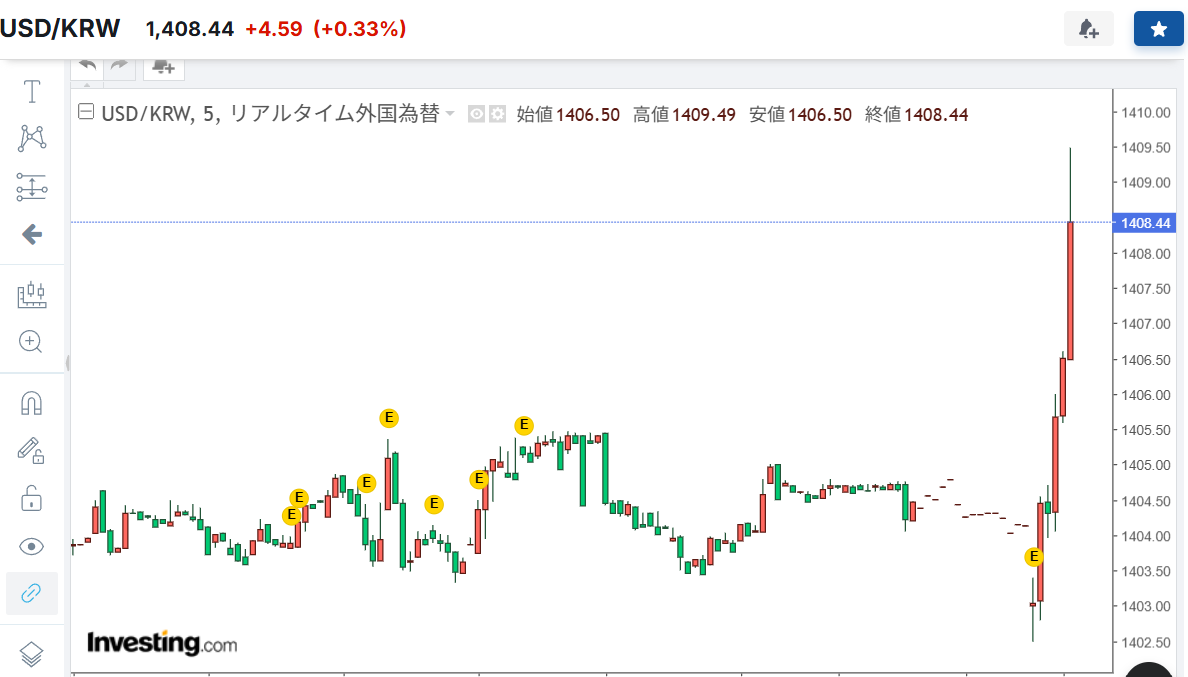Toggle hide all drawings eye icon
The width and height of the screenshot is (1188, 677).
pos(32,546)
